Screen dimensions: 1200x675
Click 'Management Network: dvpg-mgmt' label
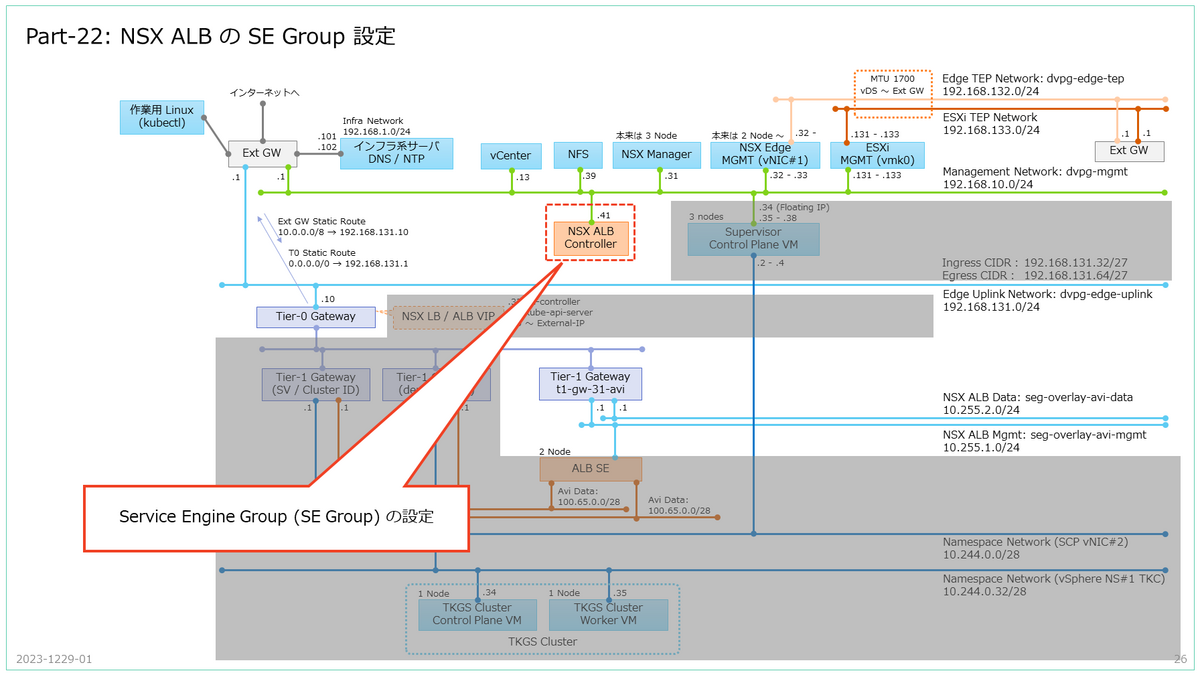pyautogui.click(x=1033, y=172)
